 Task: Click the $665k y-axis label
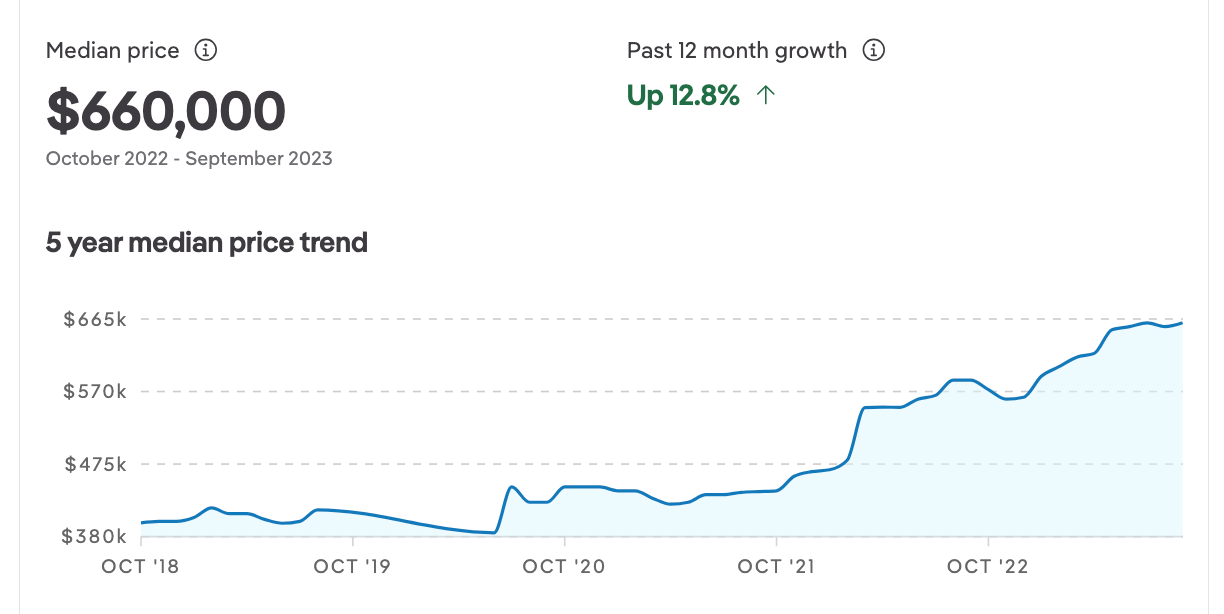click(x=95, y=319)
